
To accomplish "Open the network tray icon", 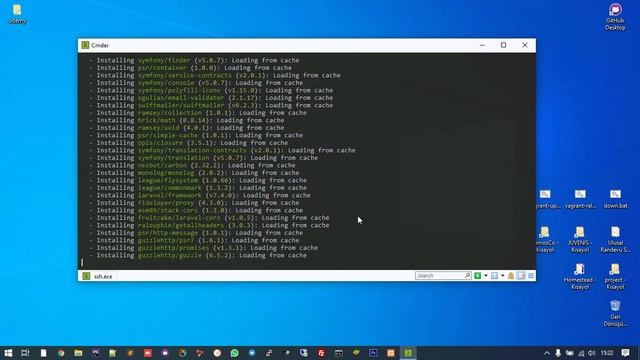I will tap(581, 353).
